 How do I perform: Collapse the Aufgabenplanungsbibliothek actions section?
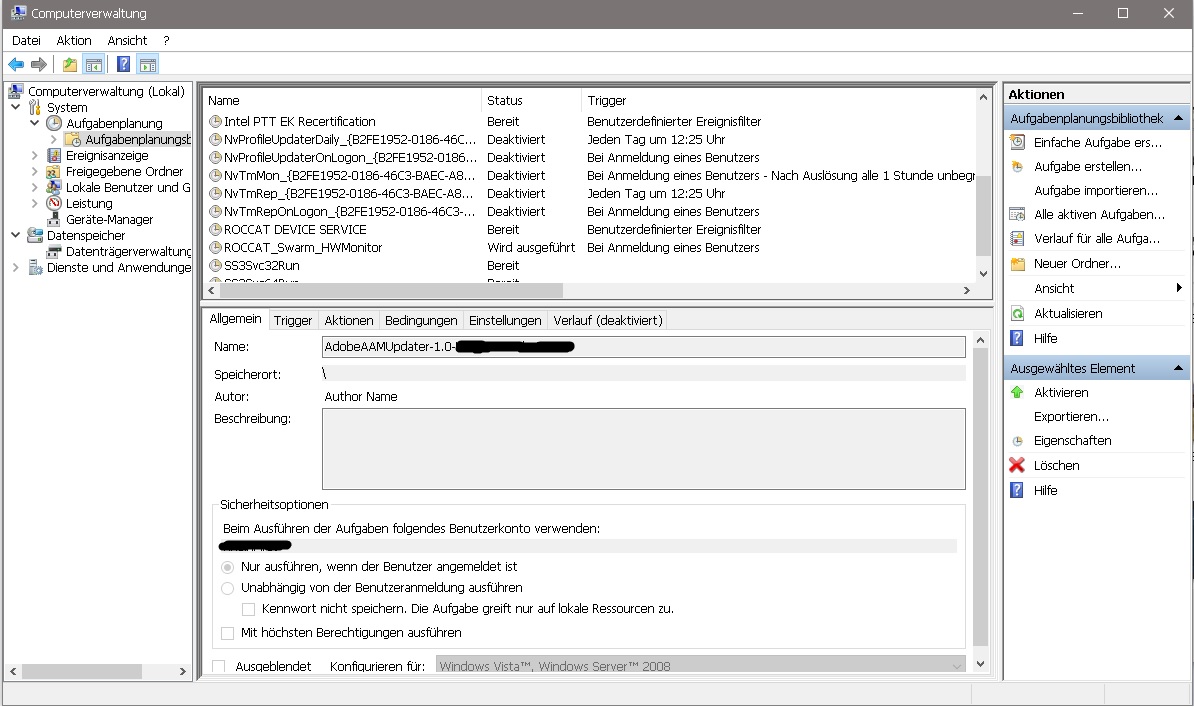tap(1178, 118)
